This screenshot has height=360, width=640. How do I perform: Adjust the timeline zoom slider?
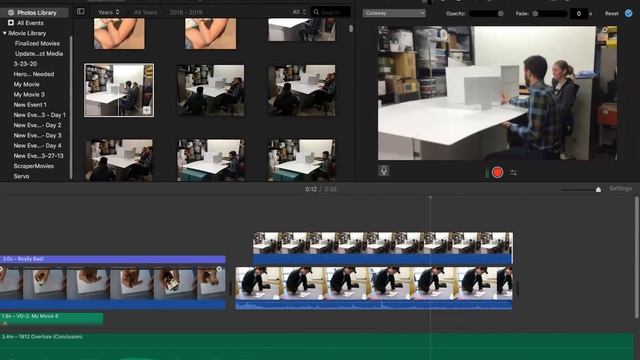581,189
